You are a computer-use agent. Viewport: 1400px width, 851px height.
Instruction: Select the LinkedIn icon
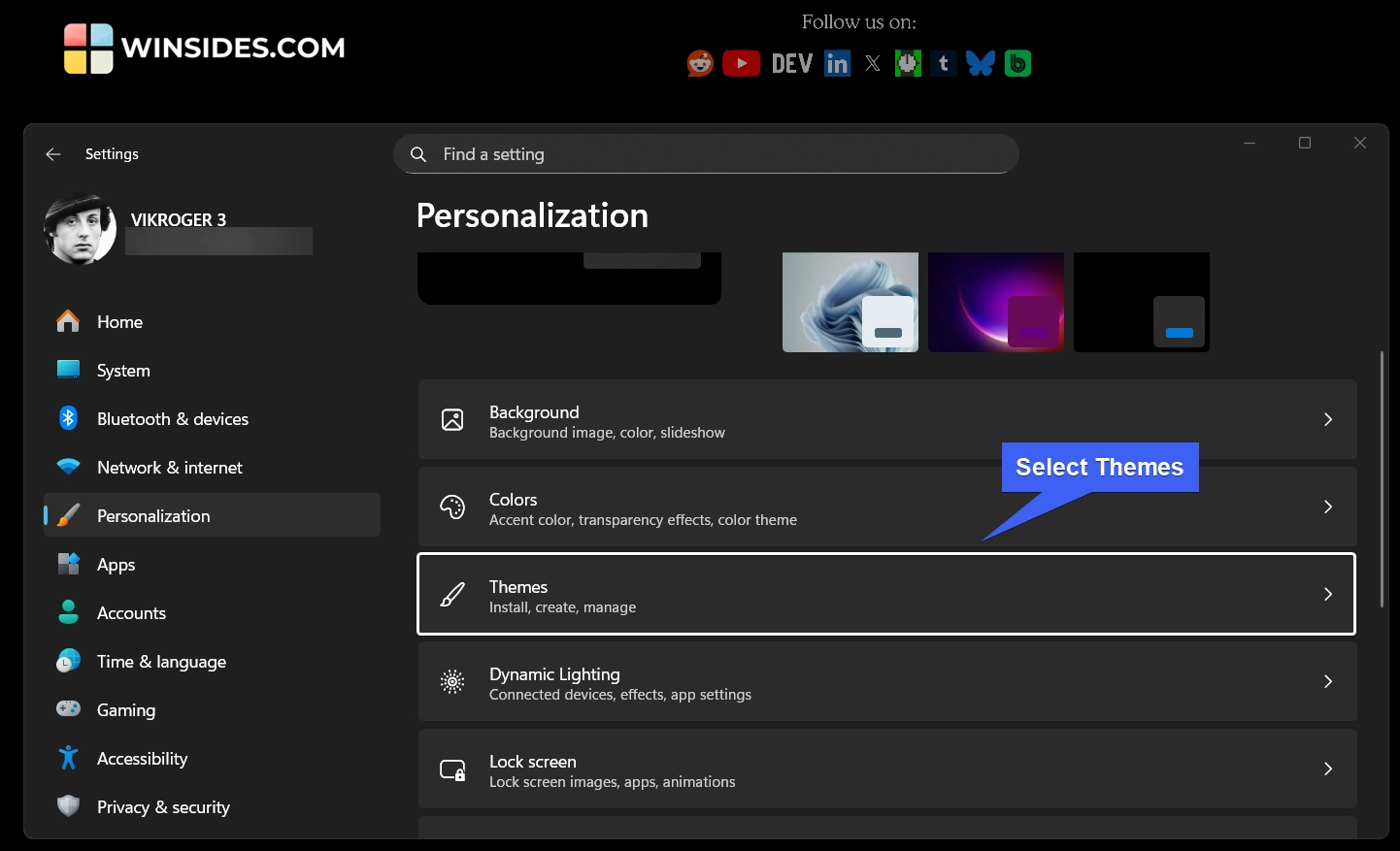click(836, 62)
